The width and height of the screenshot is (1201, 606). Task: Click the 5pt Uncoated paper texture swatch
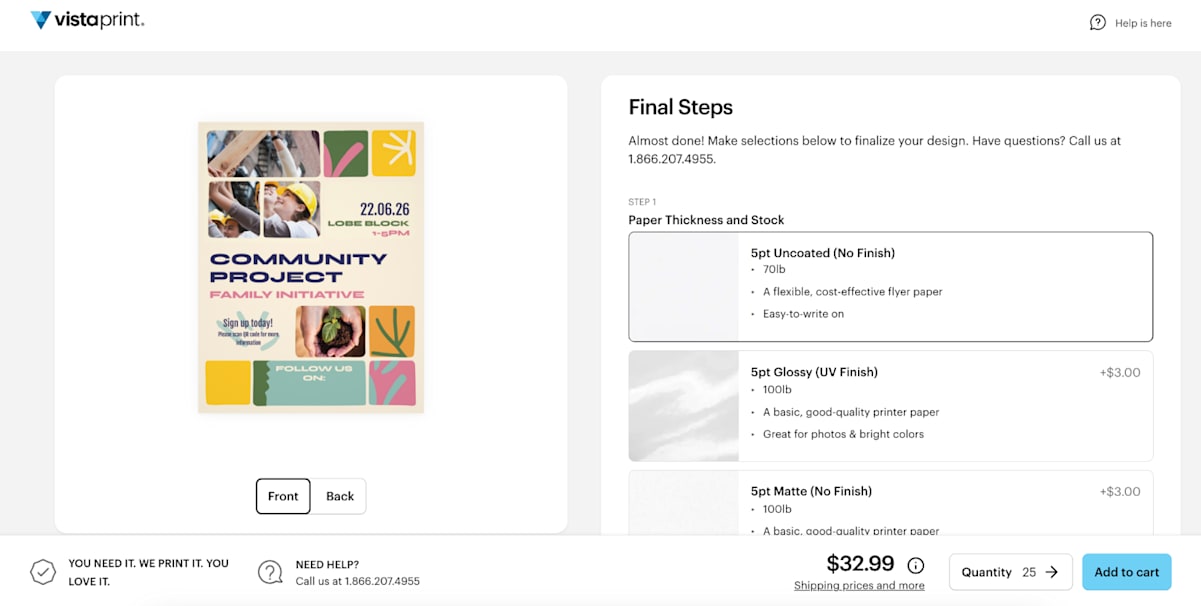[684, 287]
